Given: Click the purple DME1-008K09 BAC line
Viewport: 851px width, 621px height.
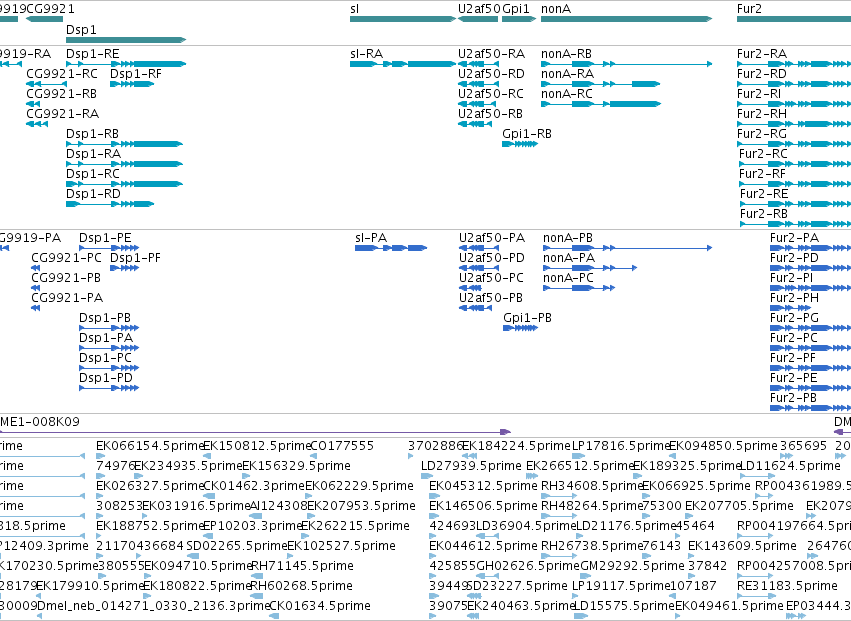Looking at the screenshot, I should (255, 432).
